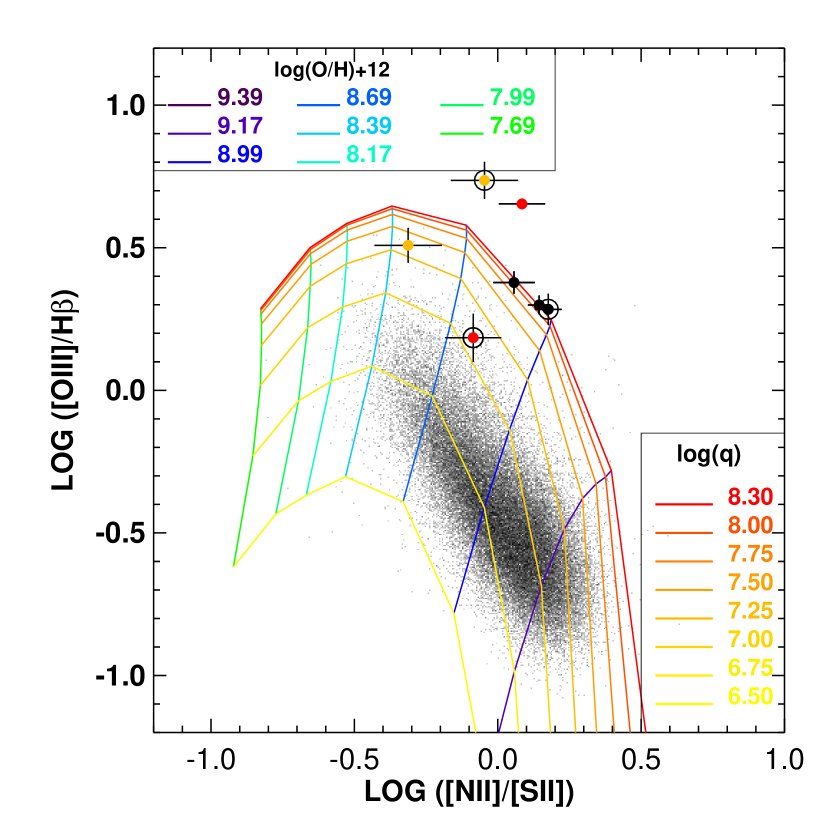The height and width of the screenshot is (830, 830).
Task: Select the 8.30 log(q) value
Action: (750, 497)
